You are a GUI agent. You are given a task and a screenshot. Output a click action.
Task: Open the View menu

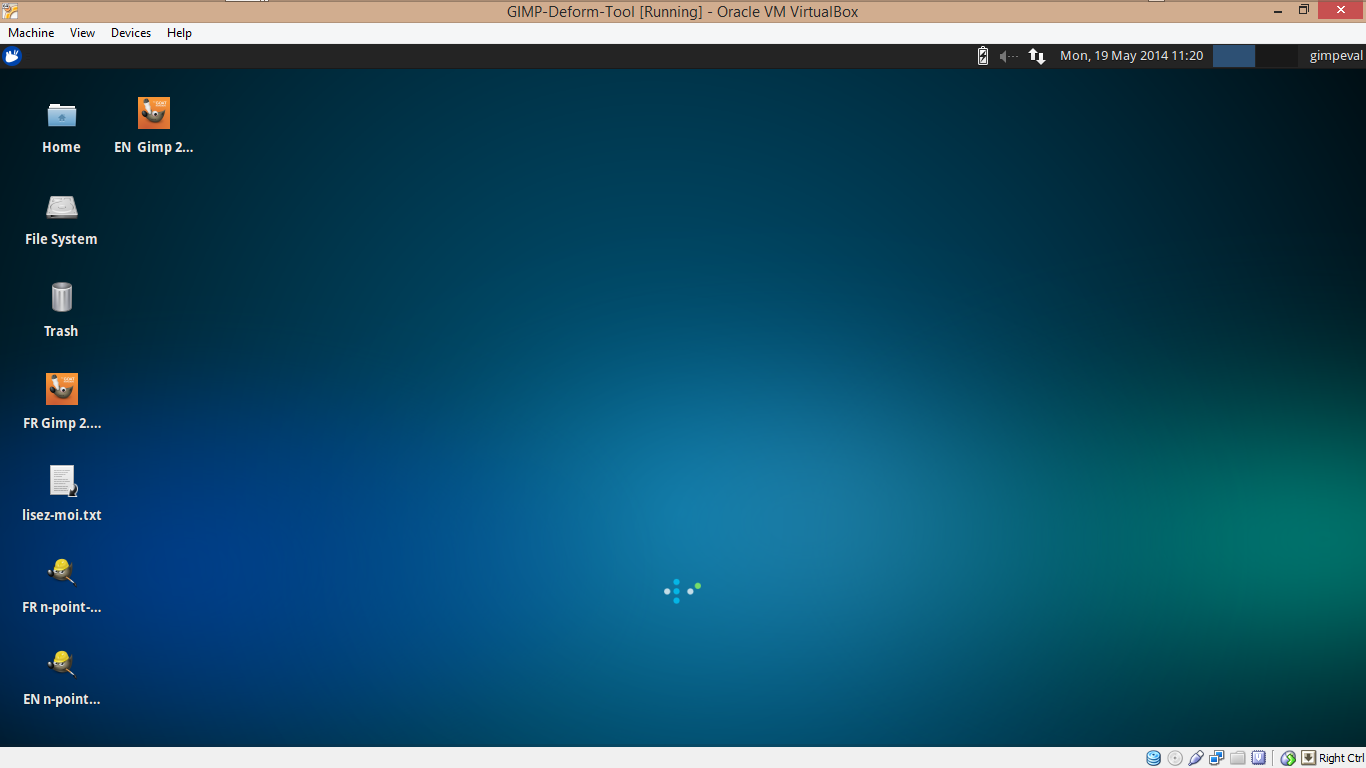coord(83,33)
